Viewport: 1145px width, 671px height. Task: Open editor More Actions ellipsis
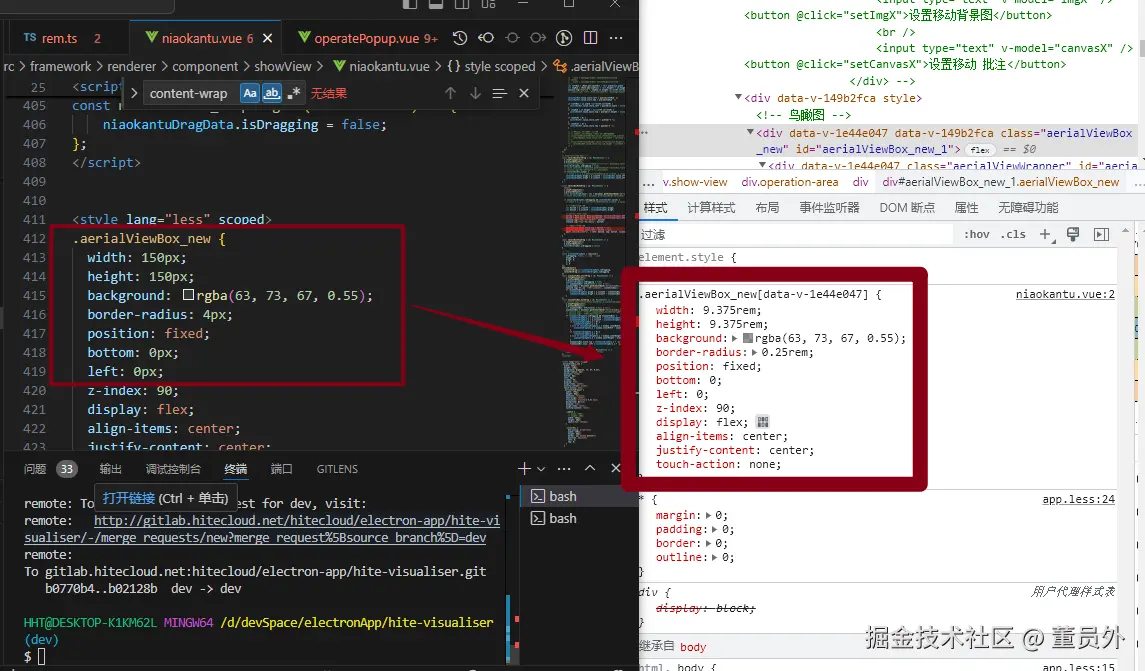(616, 38)
